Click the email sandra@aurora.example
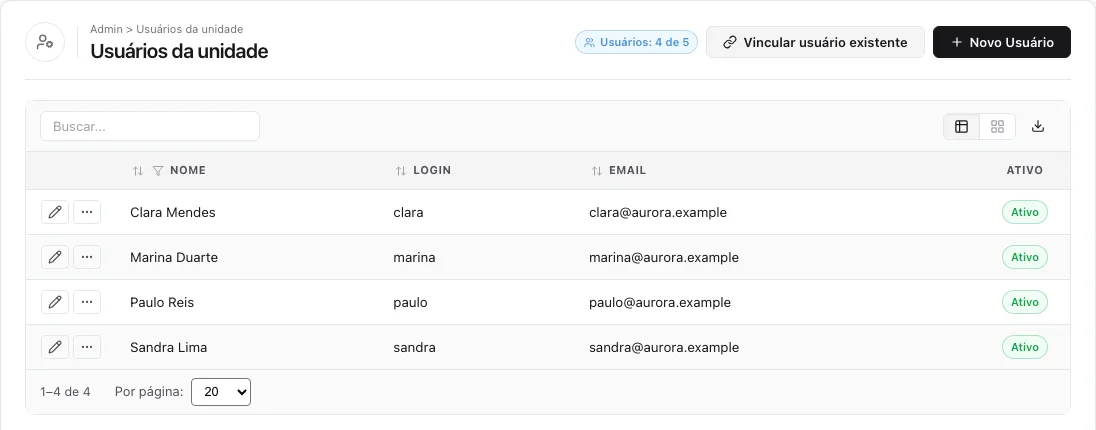This screenshot has width=1096, height=430. tap(664, 347)
